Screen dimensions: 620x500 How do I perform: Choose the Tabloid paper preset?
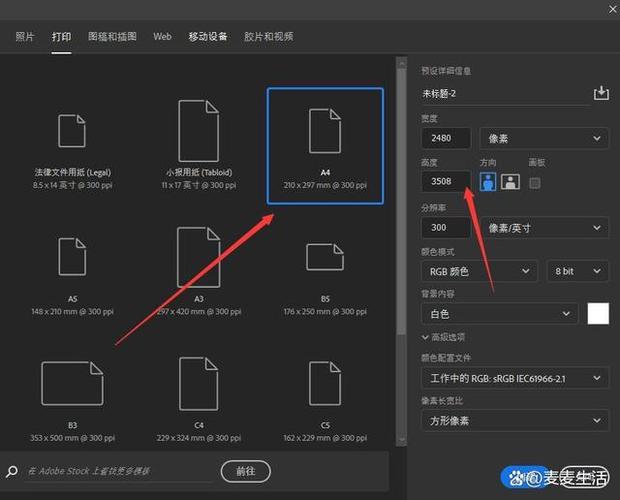coord(198,145)
